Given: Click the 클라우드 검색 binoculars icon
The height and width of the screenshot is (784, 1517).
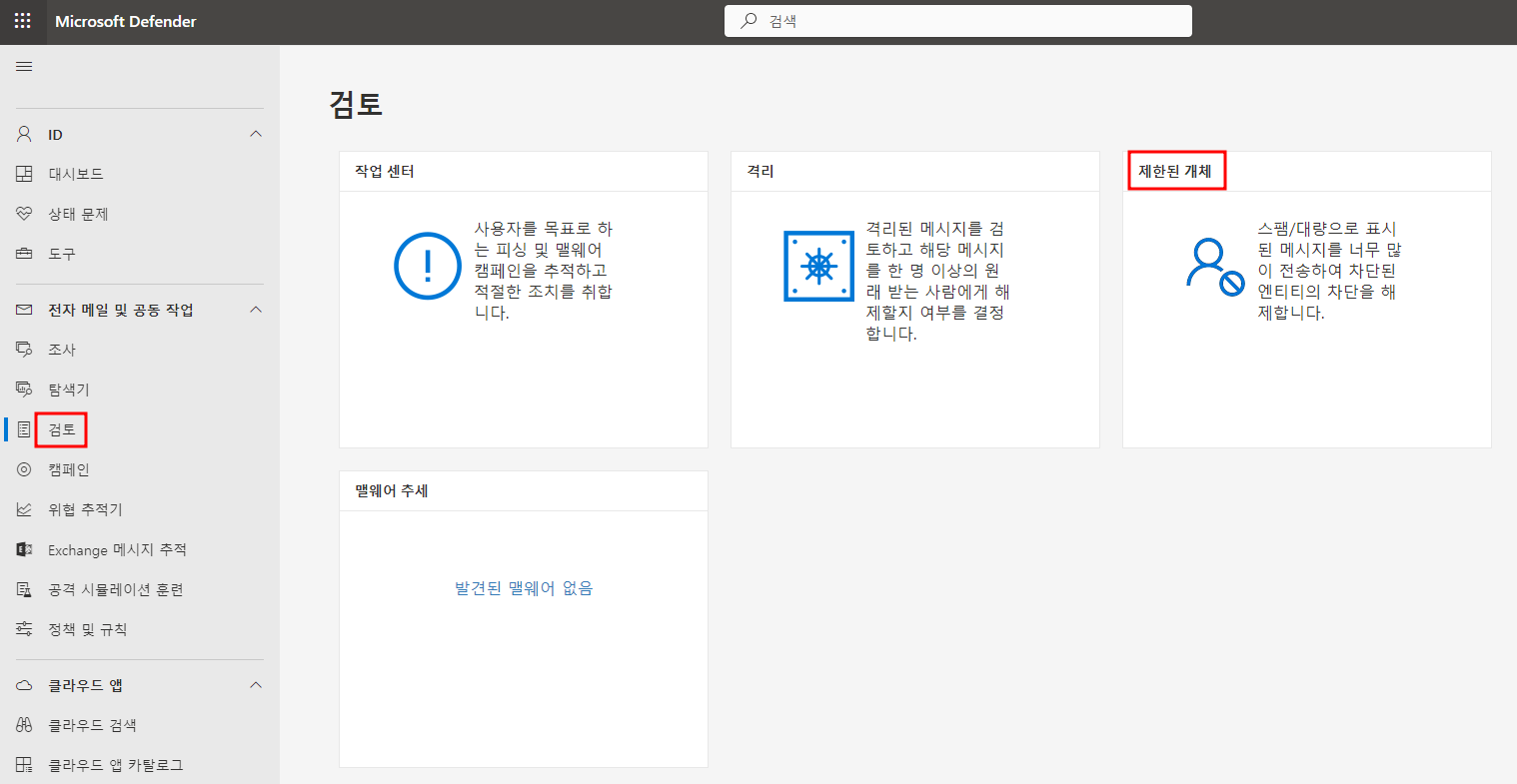Looking at the screenshot, I should (24, 725).
